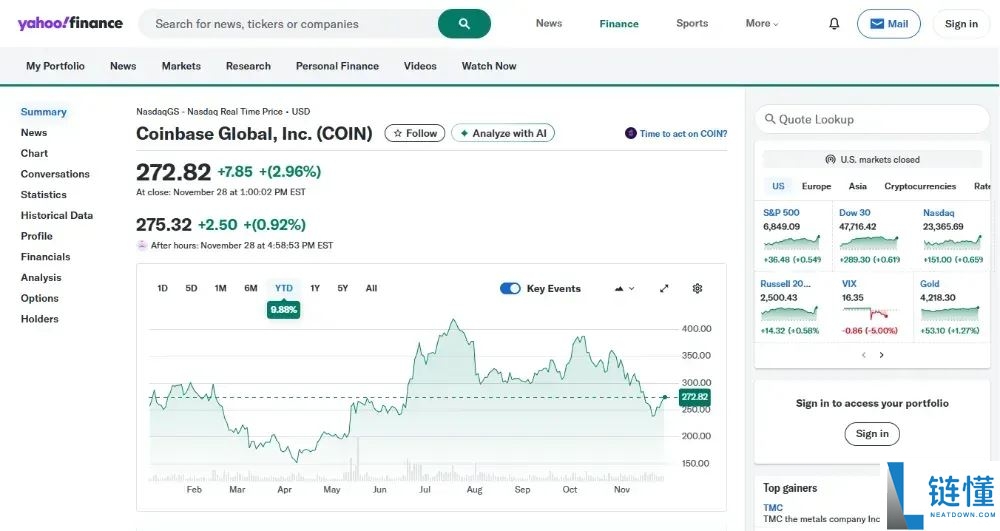Open the VIX index card

[x=871, y=307]
